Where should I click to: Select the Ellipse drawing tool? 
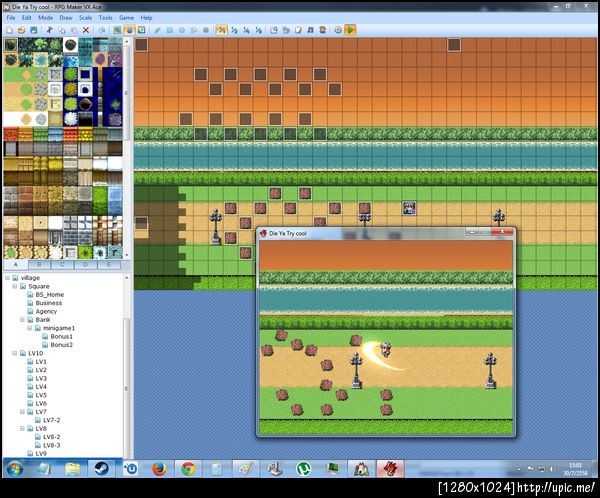[x=182, y=30]
